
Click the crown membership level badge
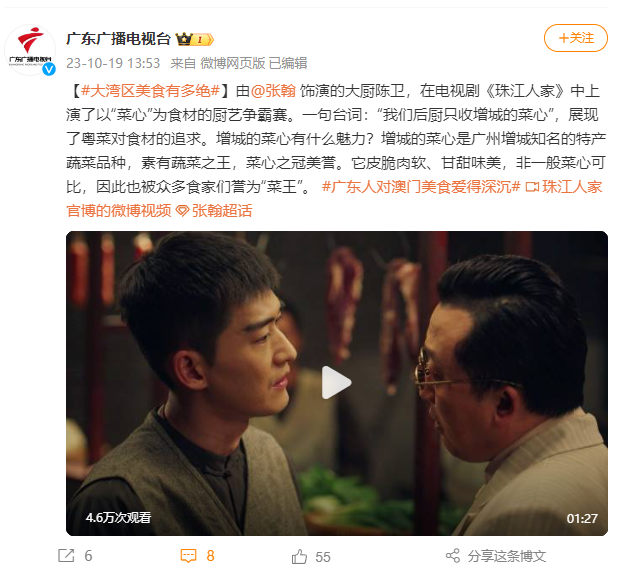click(x=195, y=39)
